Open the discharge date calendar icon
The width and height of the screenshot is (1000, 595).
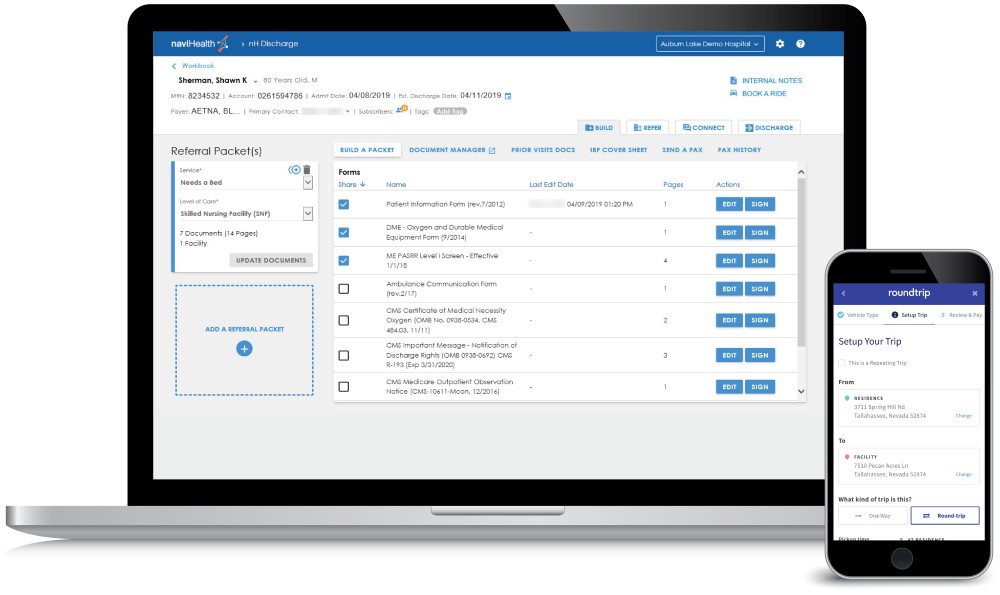click(x=508, y=96)
